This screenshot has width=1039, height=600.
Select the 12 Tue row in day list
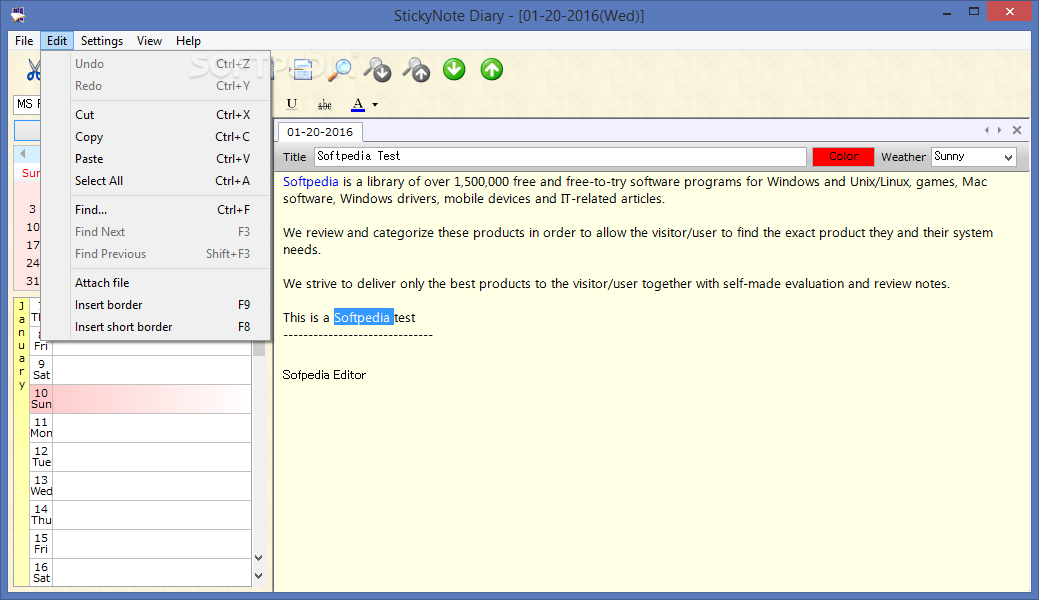(140, 457)
